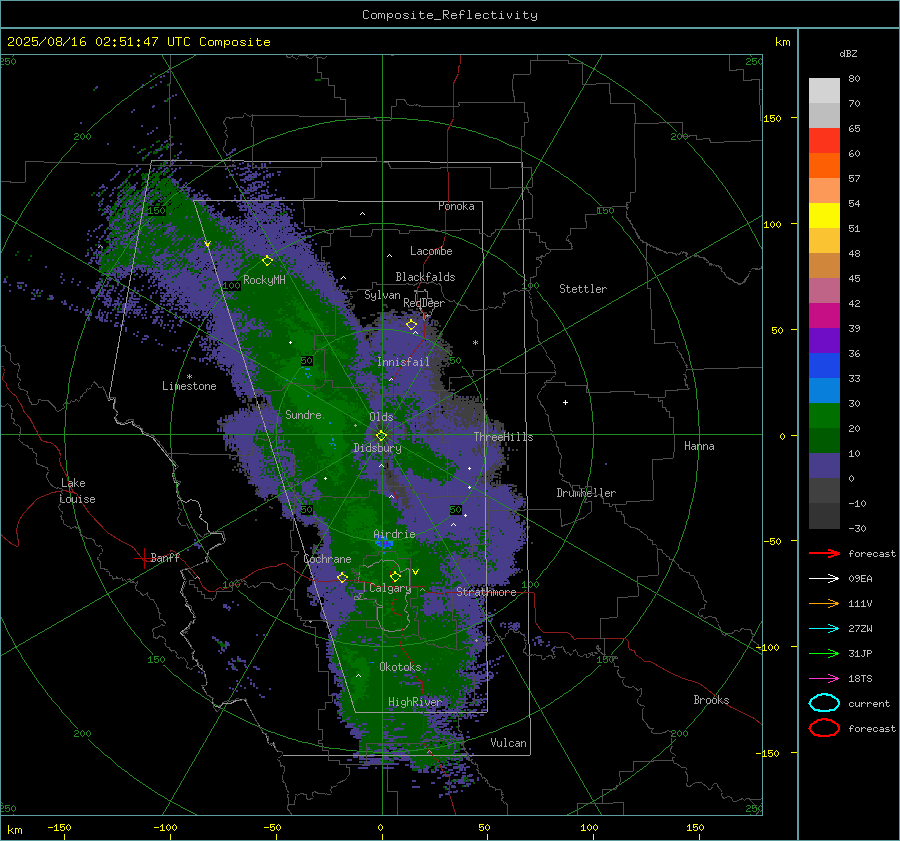
Task: Click the yellow diamond marker near RockyMH
Action: coord(267,261)
